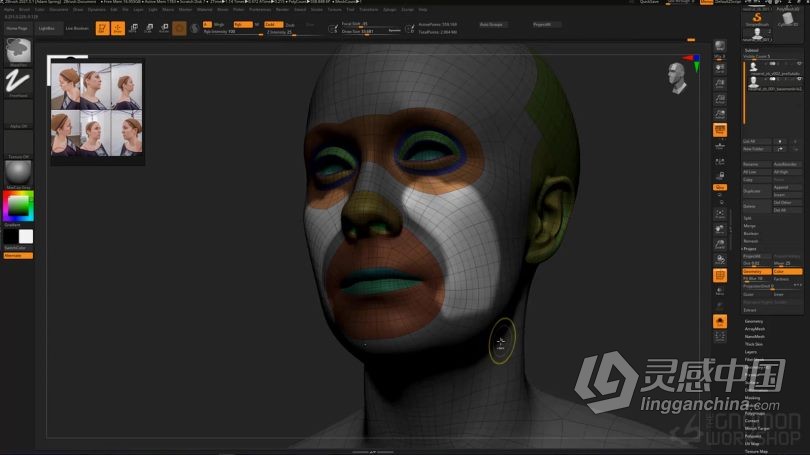The image size is (810, 455).
Task: Toggle visibility of second subtool eye icon
Action: pos(799,80)
